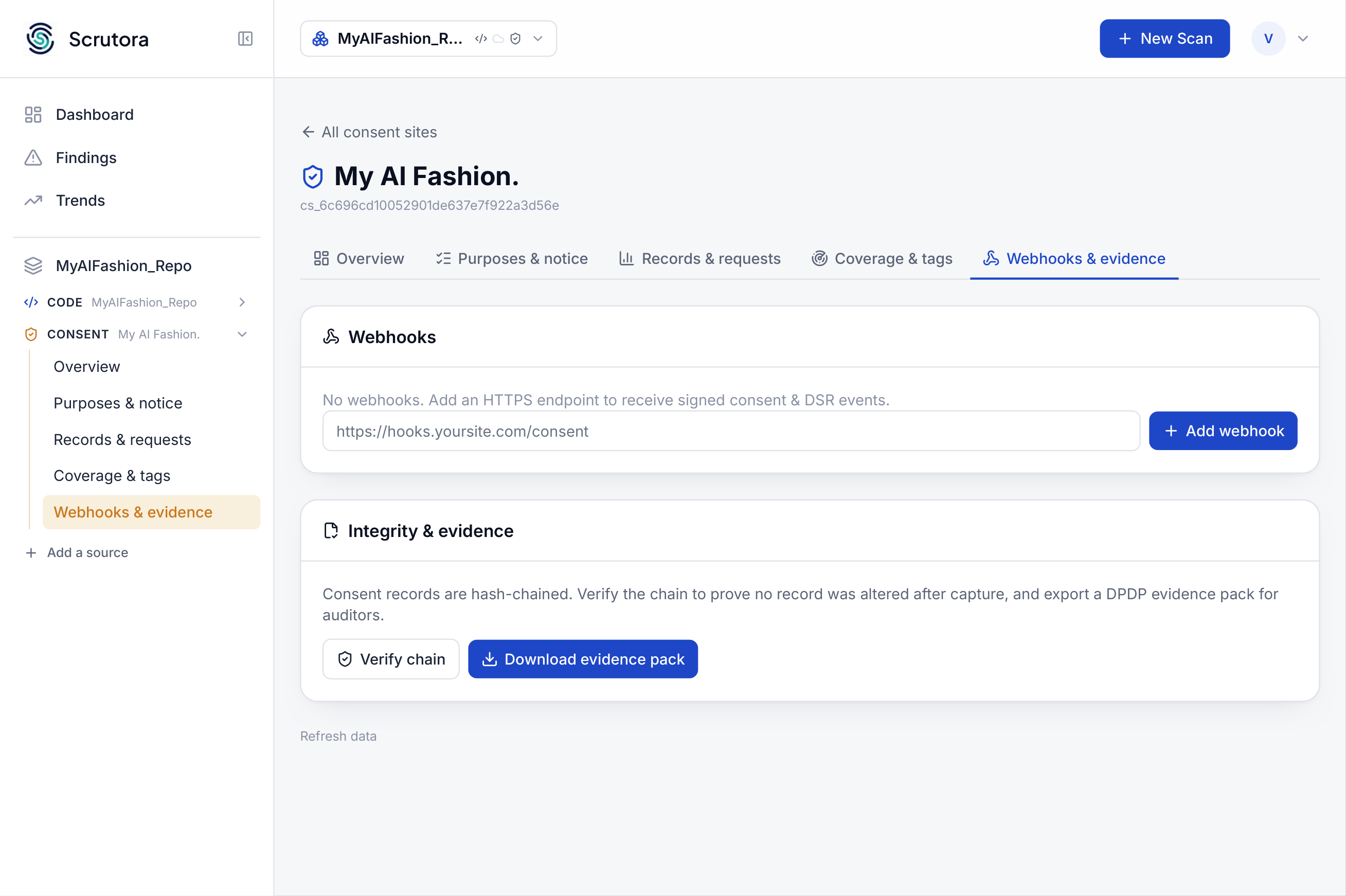Collapse the sidebar panel icon
Viewport: 1346px width, 896px height.
245,38
